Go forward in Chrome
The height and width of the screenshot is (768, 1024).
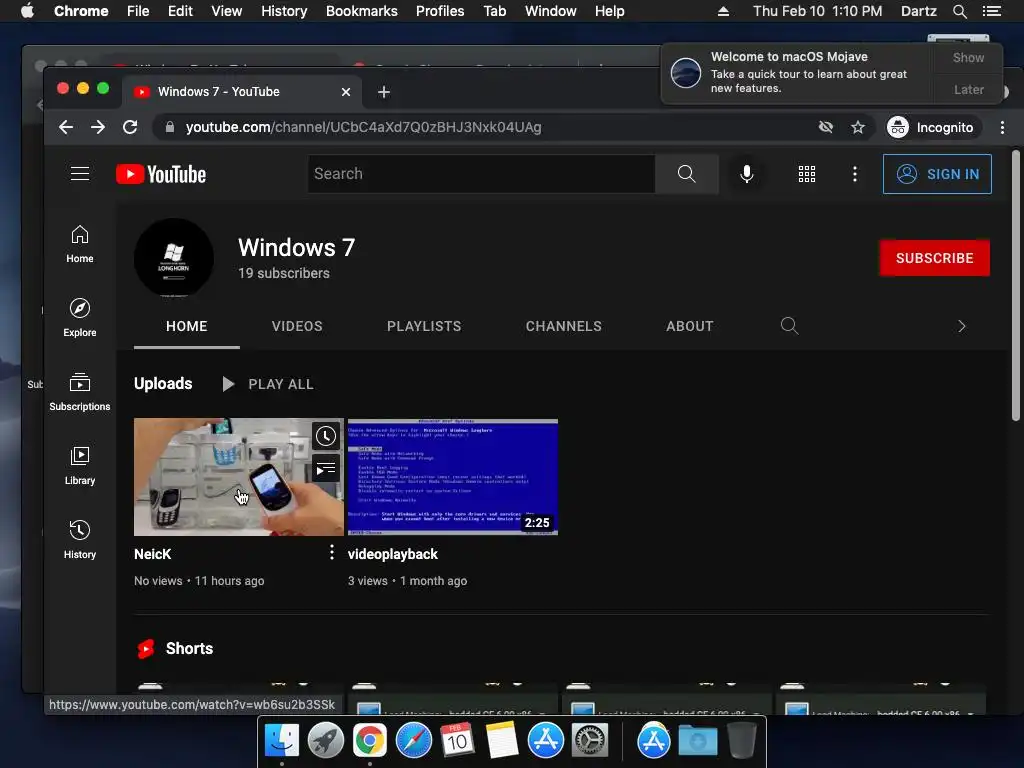click(98, 127)
